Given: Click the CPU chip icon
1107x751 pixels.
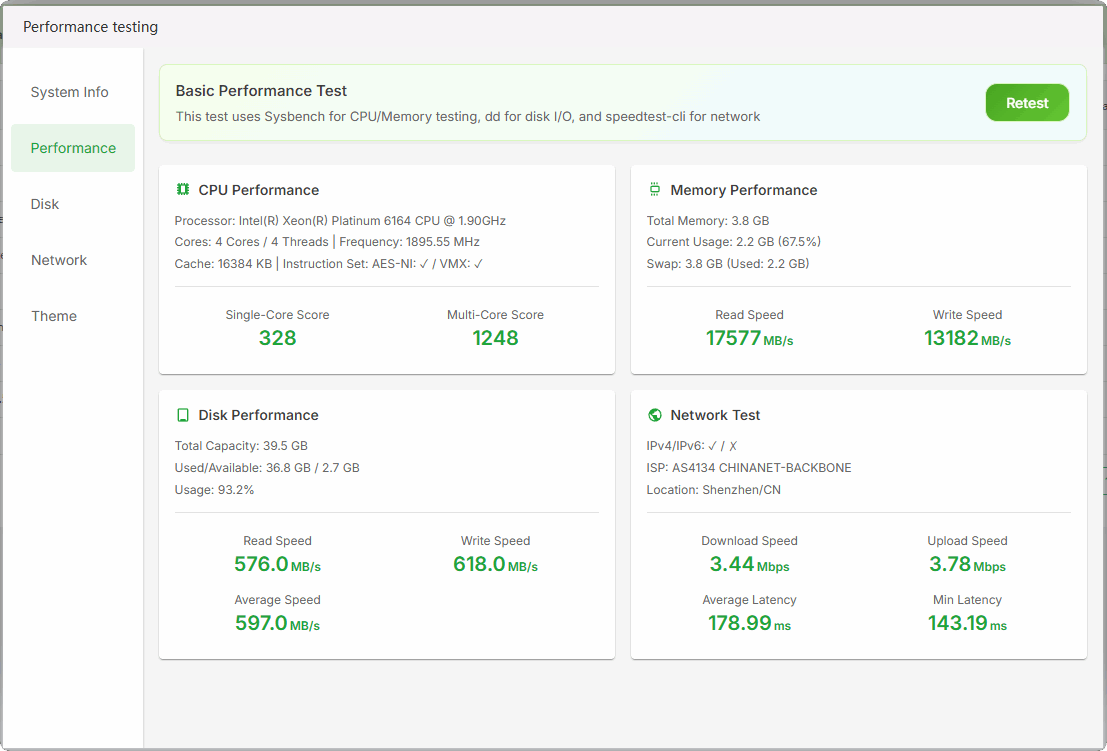Looking at the screenshot, I should coord(183,190).
